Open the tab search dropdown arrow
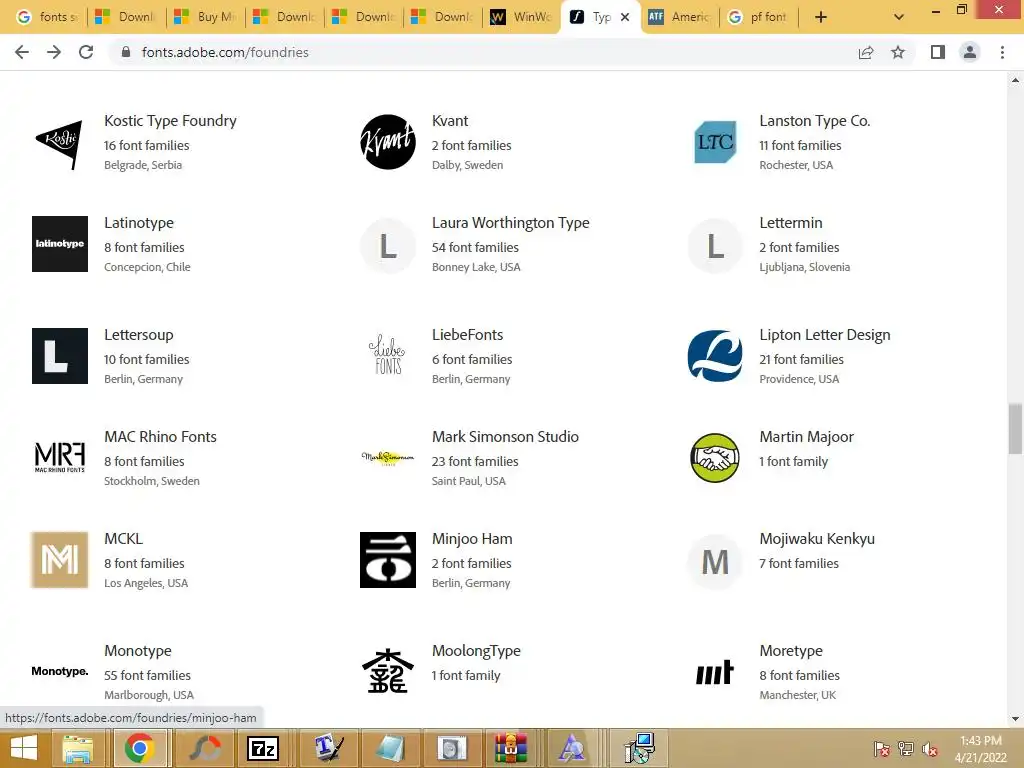1024x768 pixels. (899, 17)
